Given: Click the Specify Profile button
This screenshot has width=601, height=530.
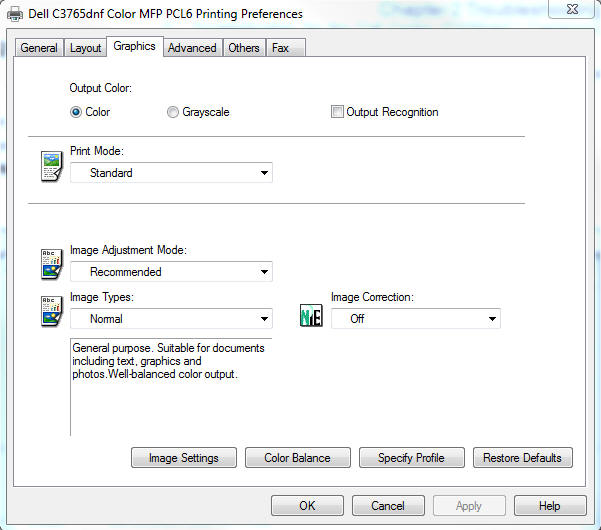Looking at the screenshot, I should point(412,458).
